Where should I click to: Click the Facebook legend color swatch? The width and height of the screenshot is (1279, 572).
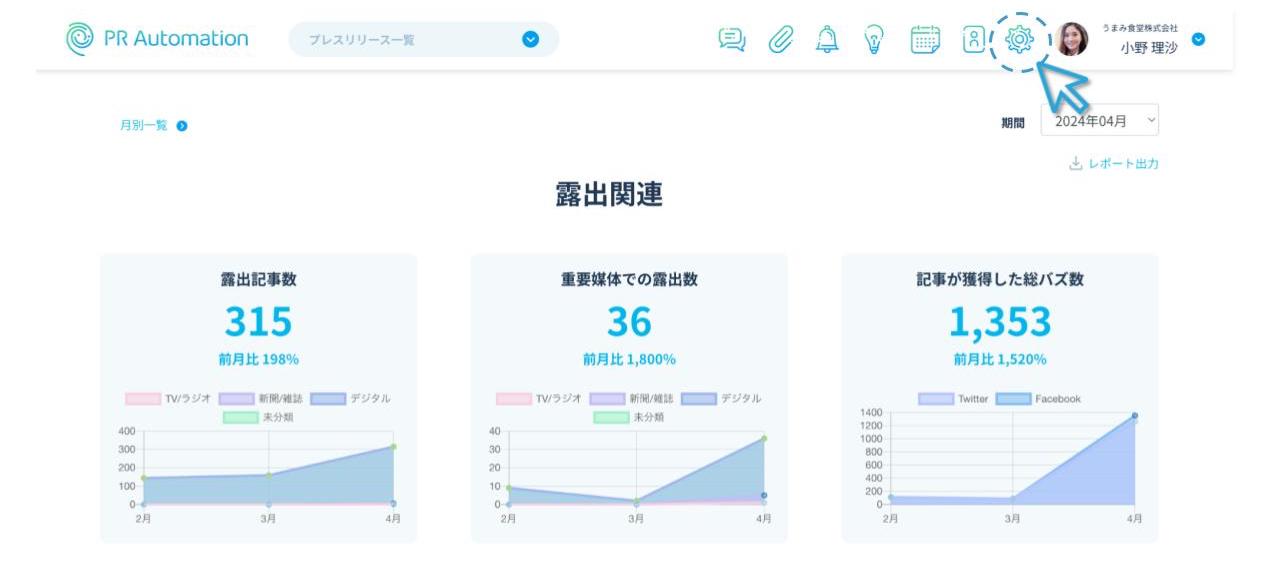[1012, 399]
